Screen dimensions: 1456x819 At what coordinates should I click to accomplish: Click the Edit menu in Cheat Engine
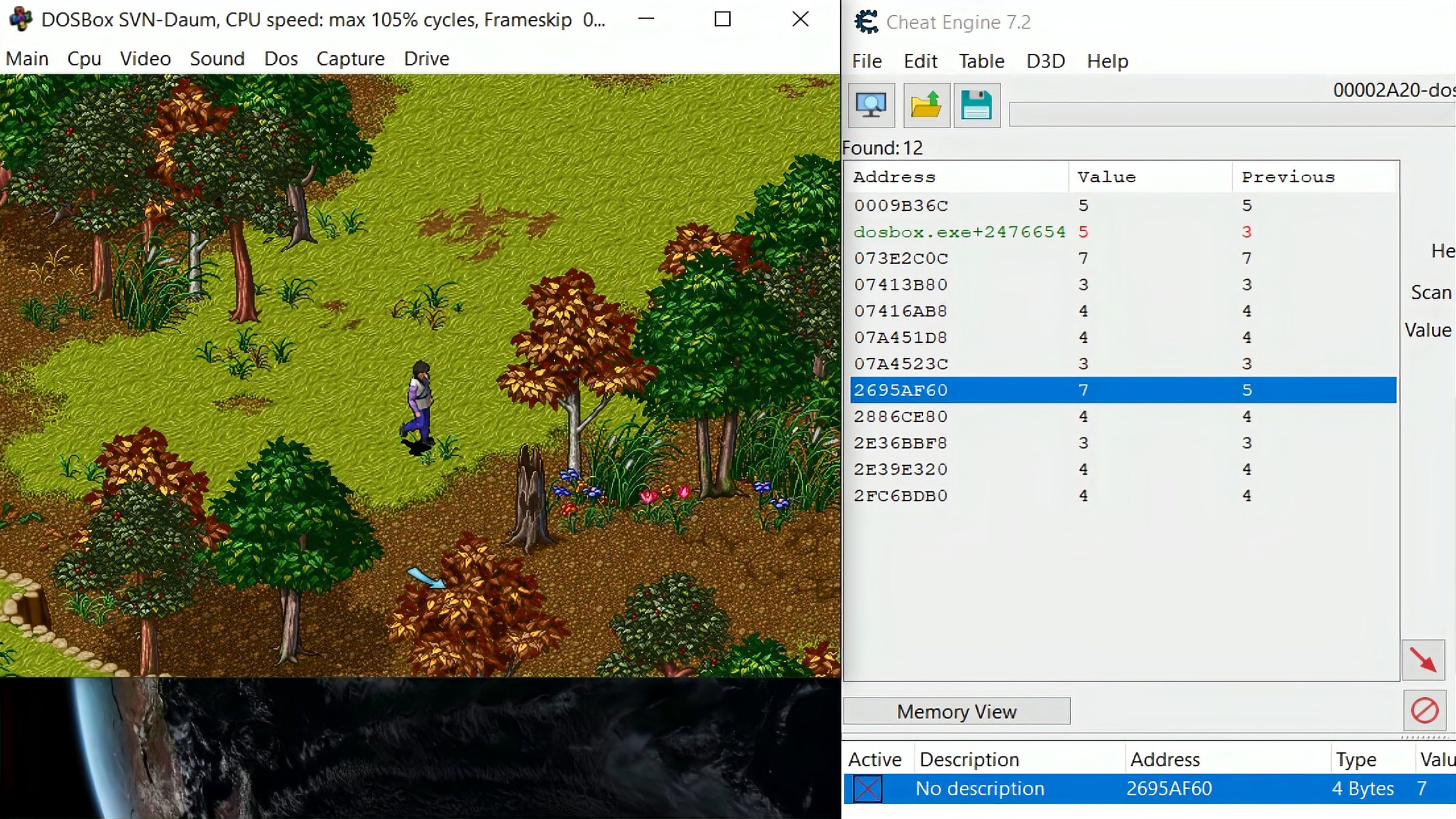(x=920, y=61)
